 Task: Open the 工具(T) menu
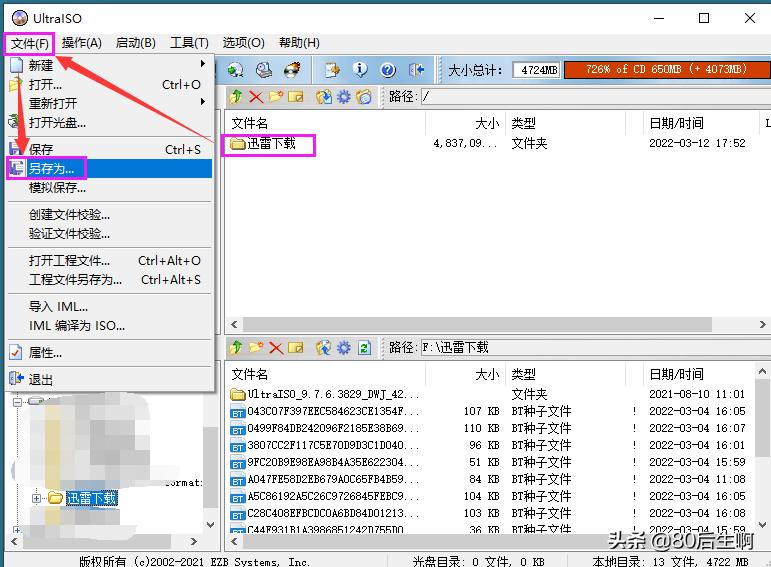tap(189, 43)
